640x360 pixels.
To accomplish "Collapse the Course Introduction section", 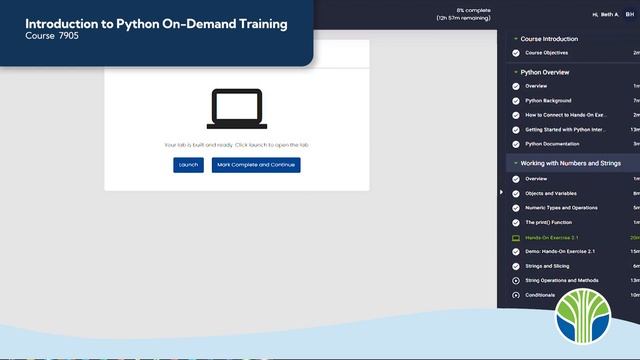I will [x=516, y=39].
